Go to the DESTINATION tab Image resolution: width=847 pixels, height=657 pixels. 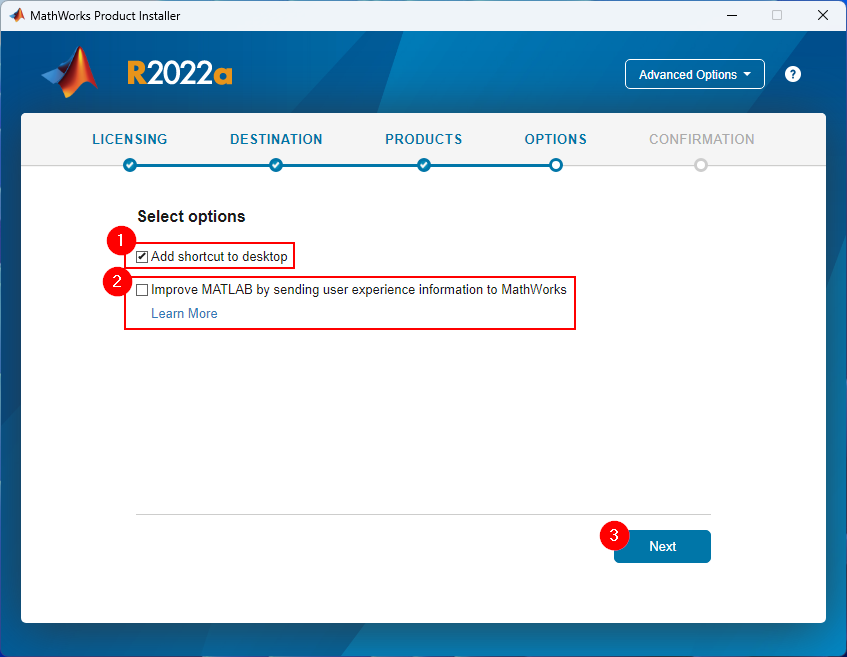276,139
